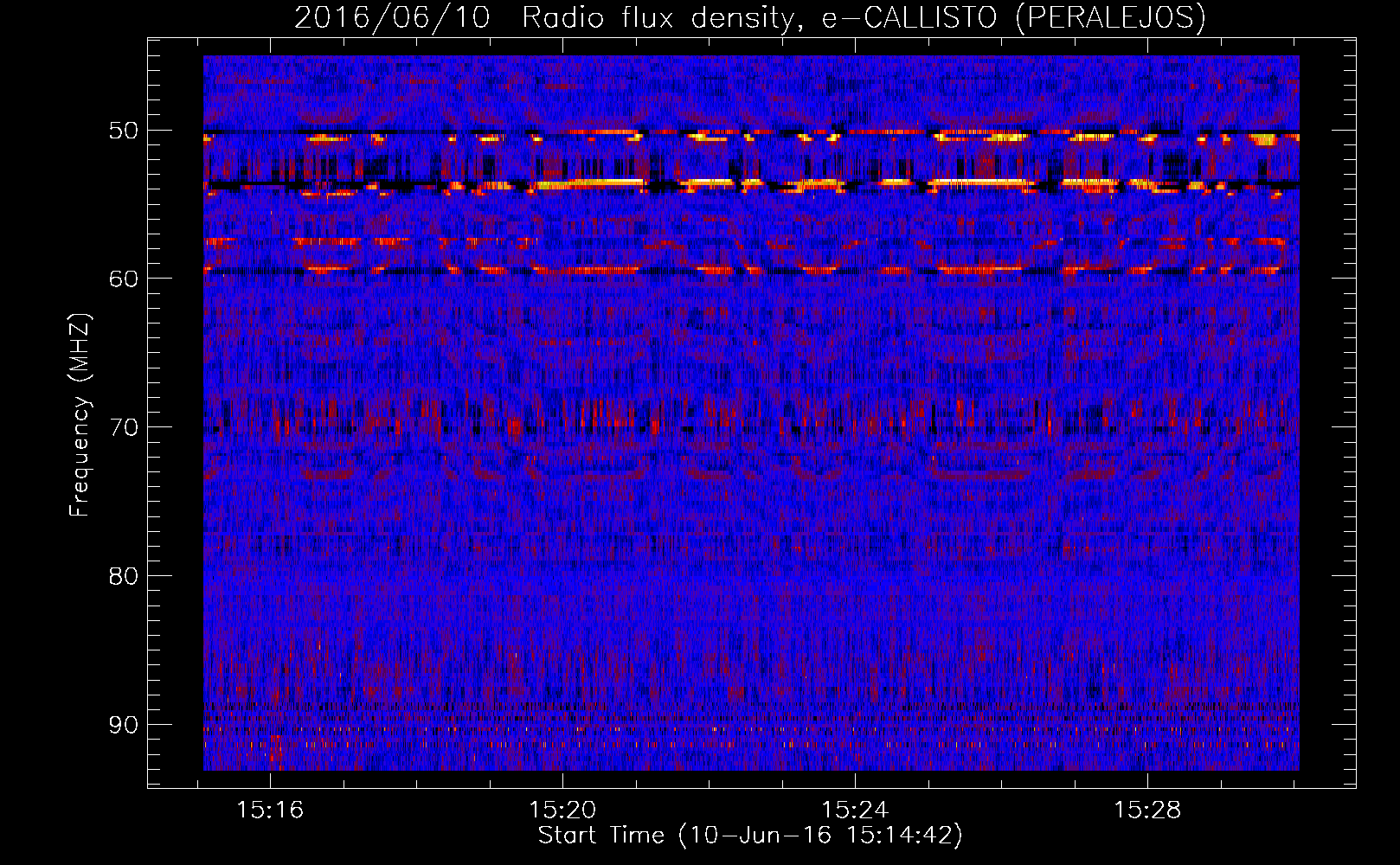The height and width of the screenshot is (865, 1400).
Task: Select the 70 frequency tick label
Action: 123,427
